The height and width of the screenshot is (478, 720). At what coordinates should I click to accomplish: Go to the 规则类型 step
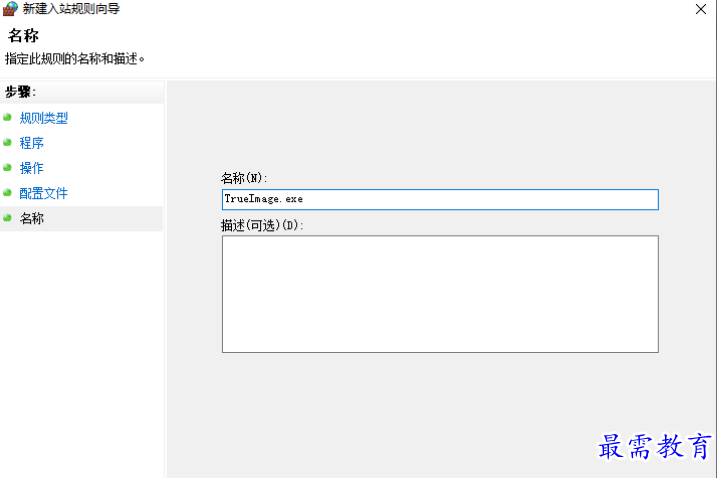[44, 118]
